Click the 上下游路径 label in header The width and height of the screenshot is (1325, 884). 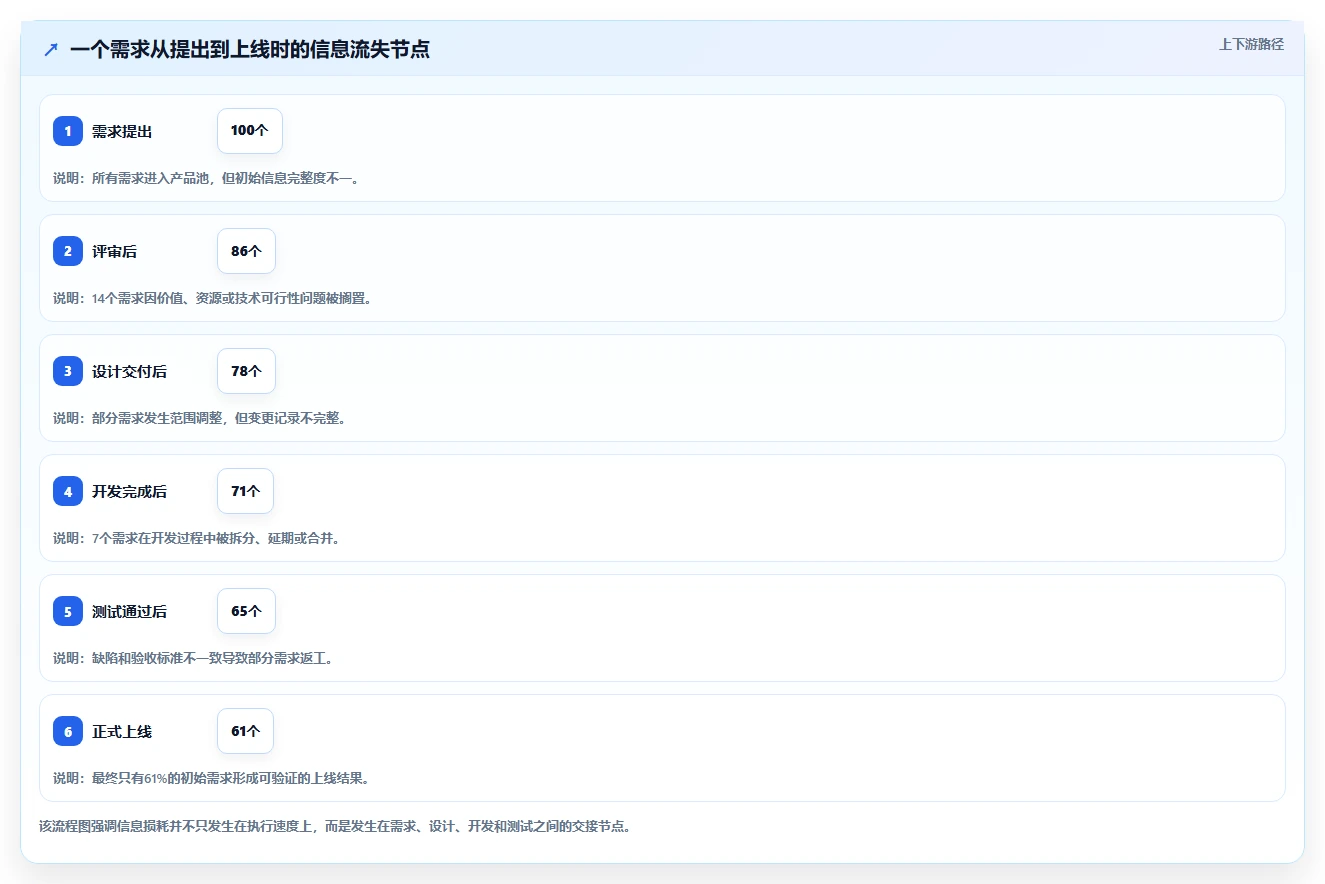[x=1251, y=44]
